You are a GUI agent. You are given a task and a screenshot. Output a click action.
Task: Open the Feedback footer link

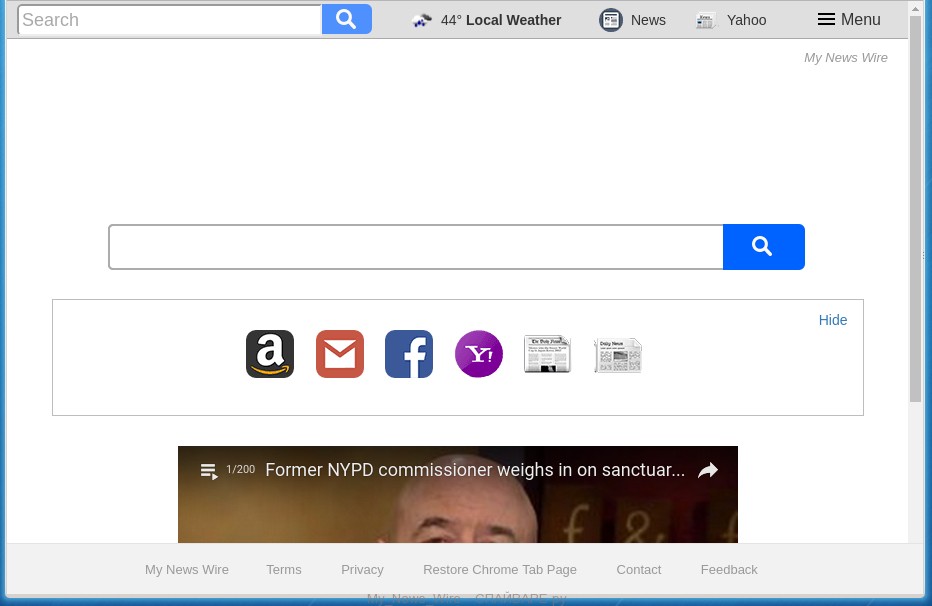729,570
